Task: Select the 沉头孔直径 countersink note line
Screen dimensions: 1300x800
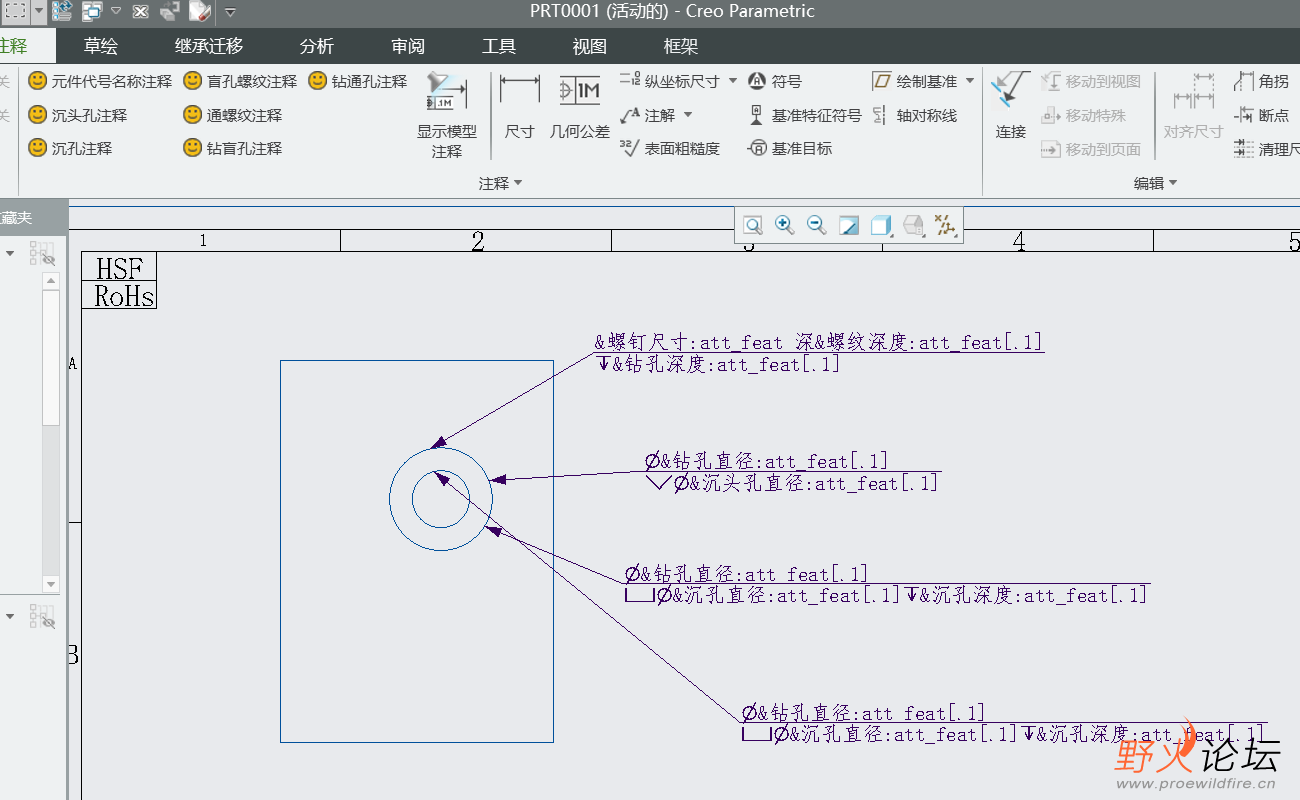Action: click(793, 483)
